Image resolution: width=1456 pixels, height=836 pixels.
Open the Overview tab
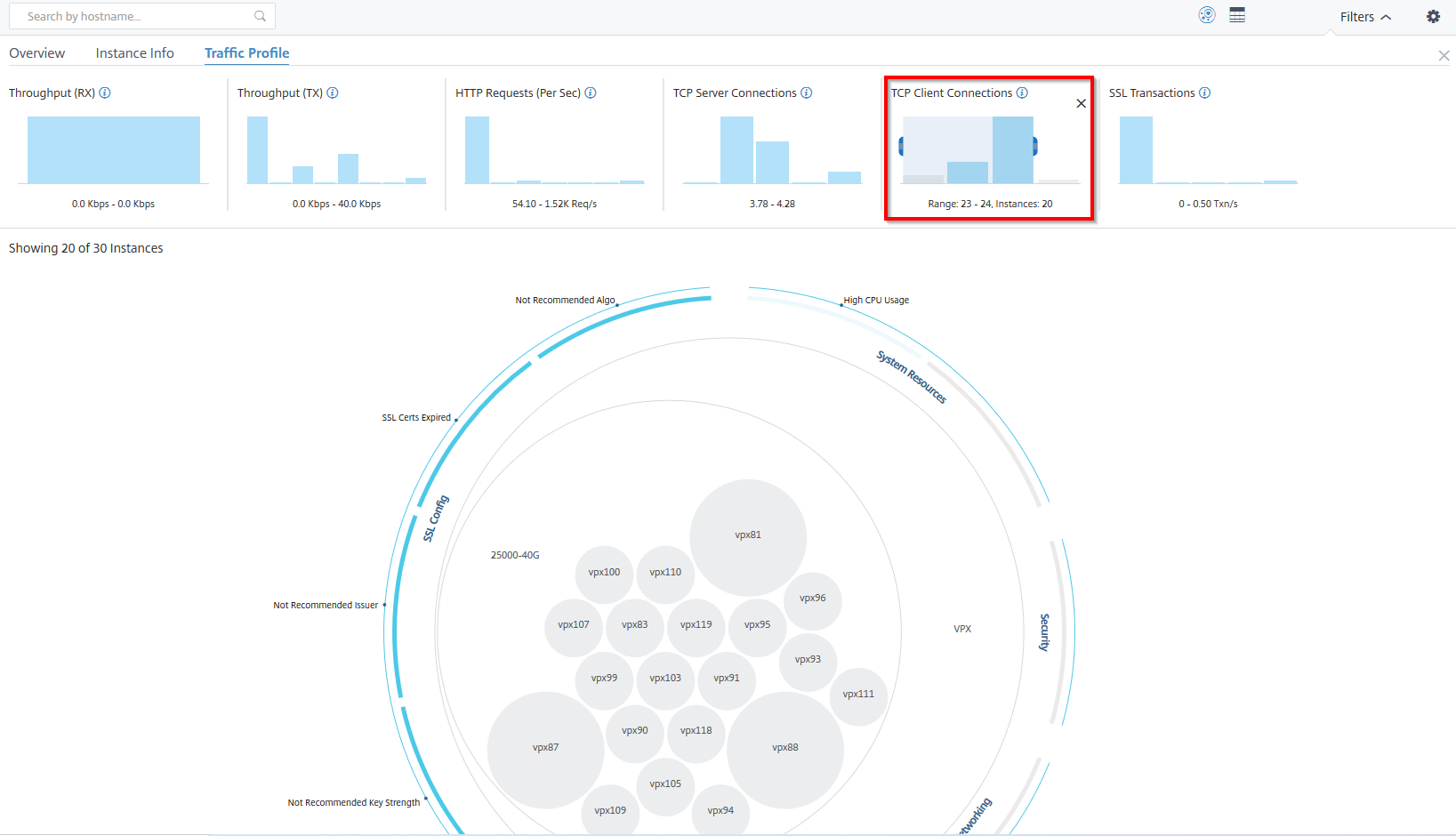37,53
